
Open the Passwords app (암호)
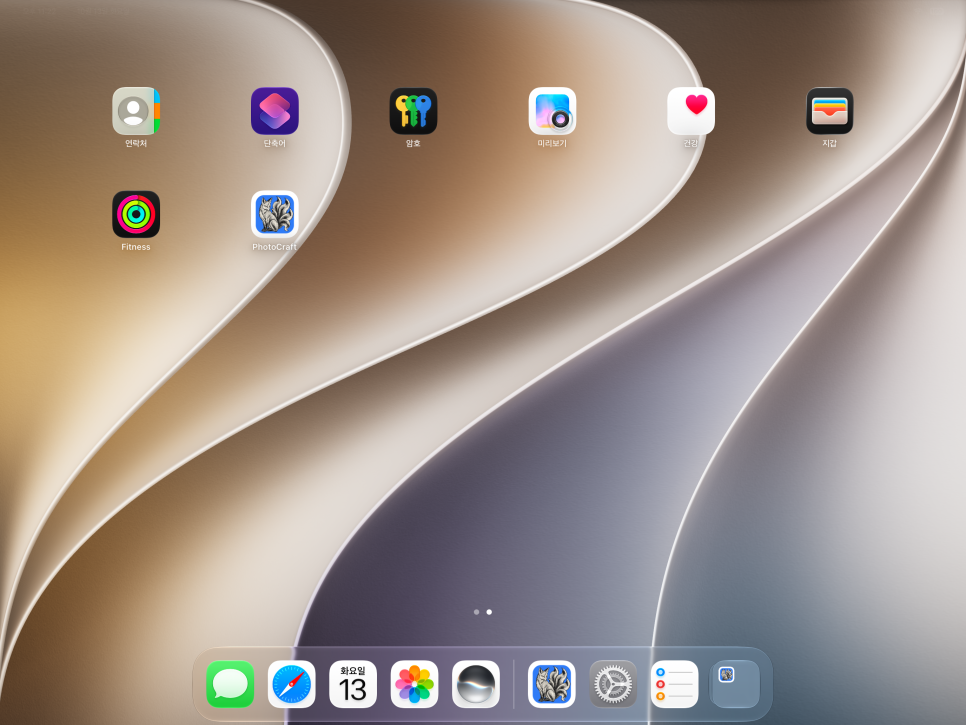pos(413,111)
